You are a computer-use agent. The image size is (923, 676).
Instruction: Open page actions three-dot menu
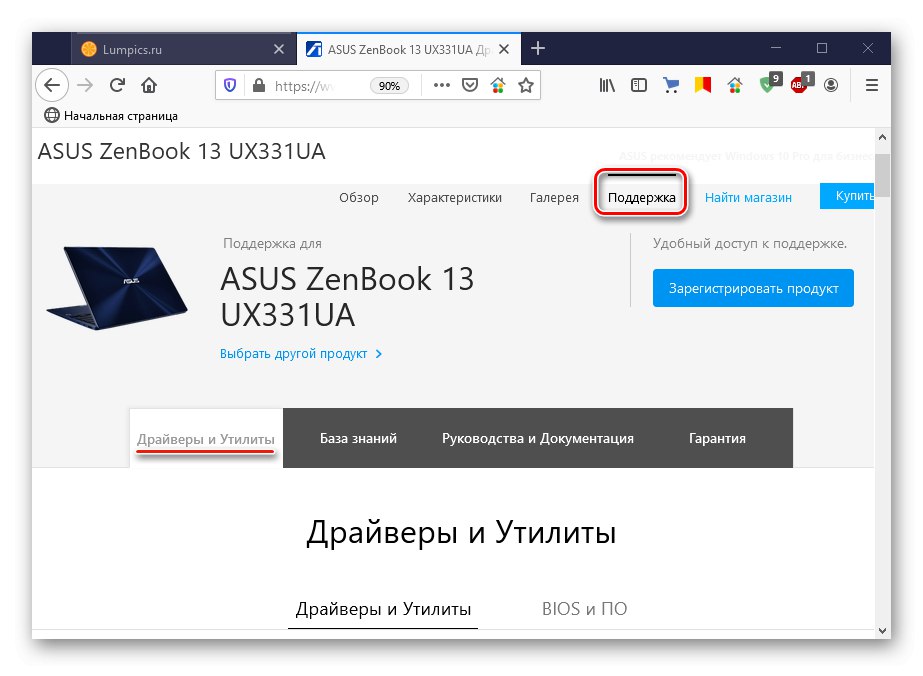point(441,85)
